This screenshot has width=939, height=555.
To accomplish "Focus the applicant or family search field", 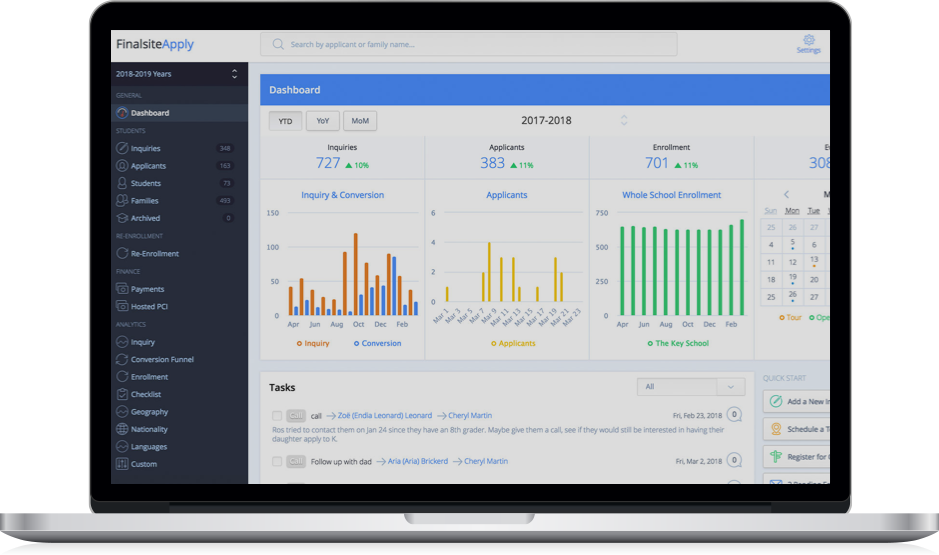I will [x=468, y=45].
